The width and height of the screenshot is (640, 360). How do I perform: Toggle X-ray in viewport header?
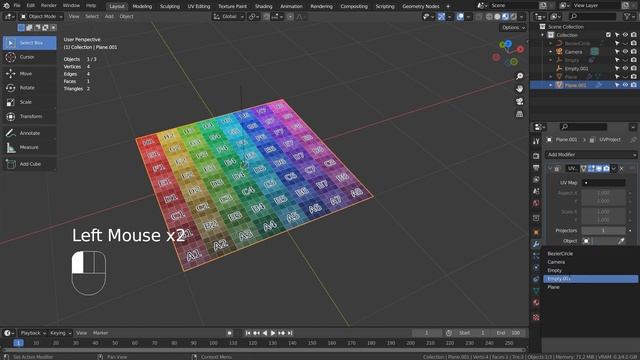479,17
